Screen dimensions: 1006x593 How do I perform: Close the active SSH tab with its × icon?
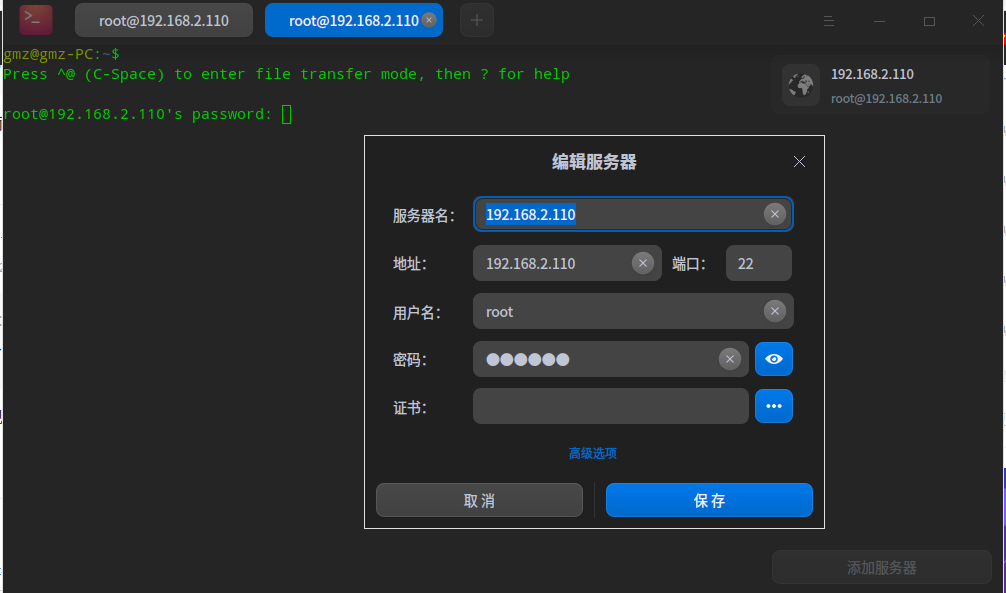[x=428, y=19]
